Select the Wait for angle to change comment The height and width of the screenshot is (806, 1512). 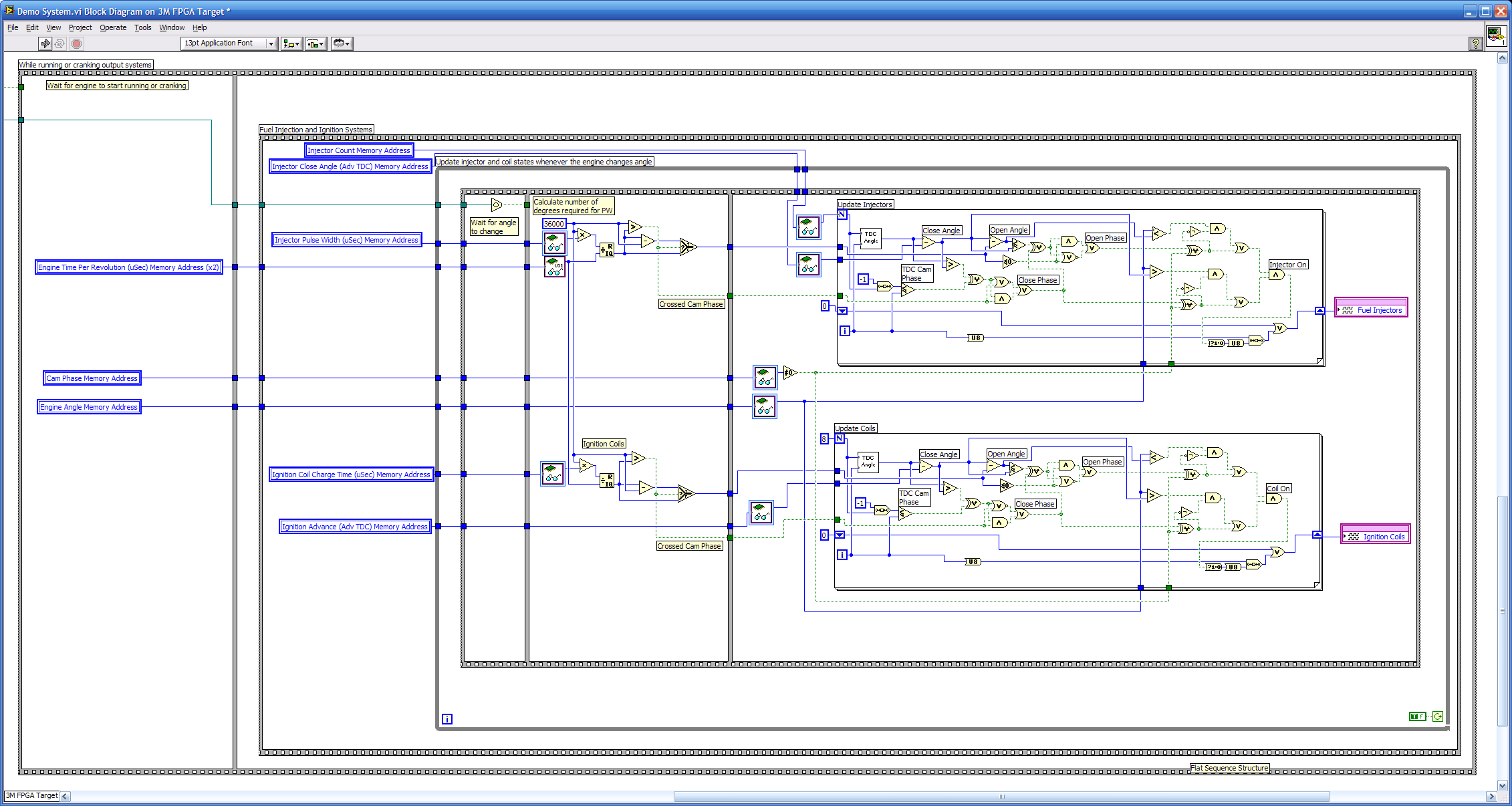click(x=493, y=227)
